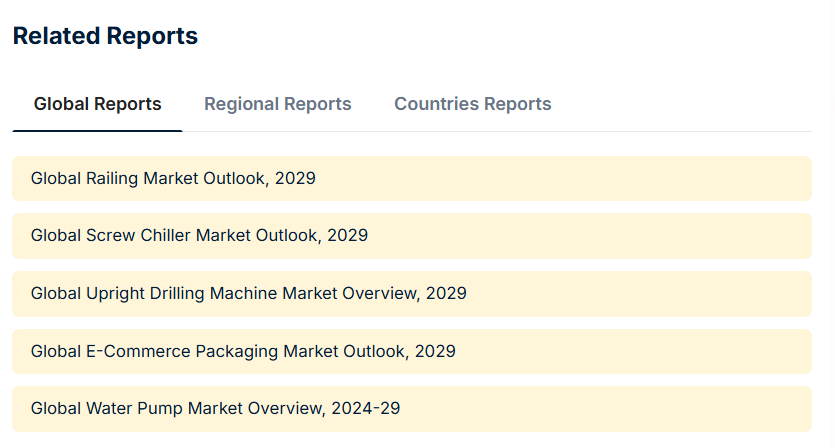The image size is (835, 448).
Task: Return to the global reports list
Action: tap(97, 104)
